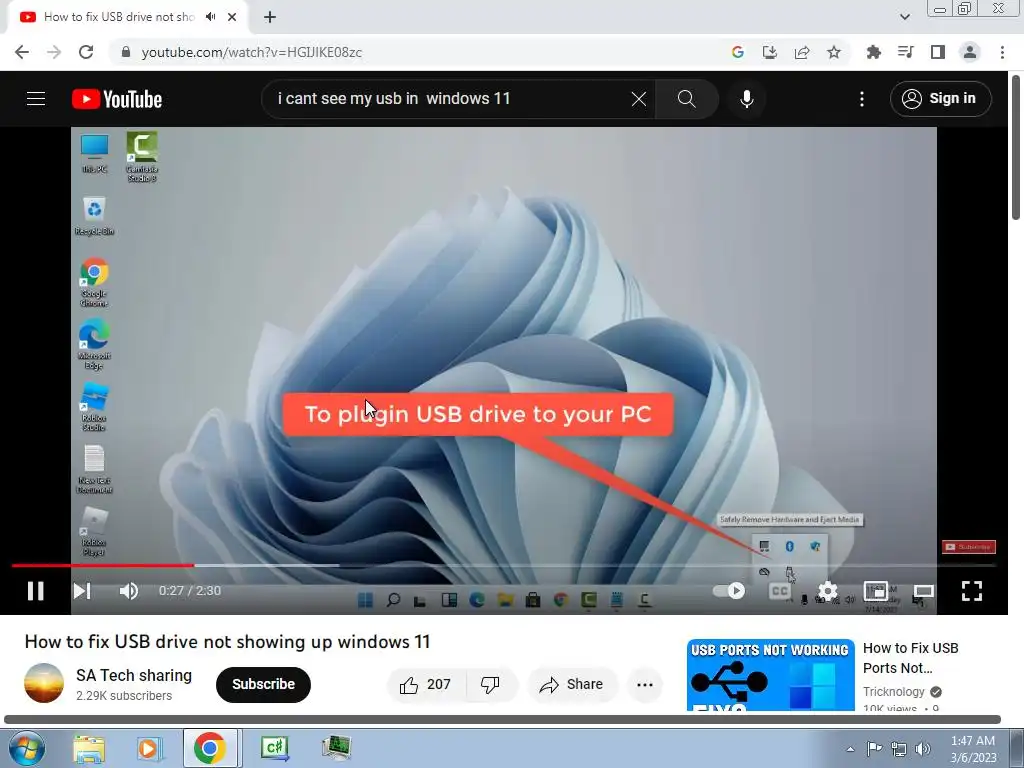The image size is (1024, 768).
Task: Switch to miniplayer mode
Action: [x=876, y=591]
